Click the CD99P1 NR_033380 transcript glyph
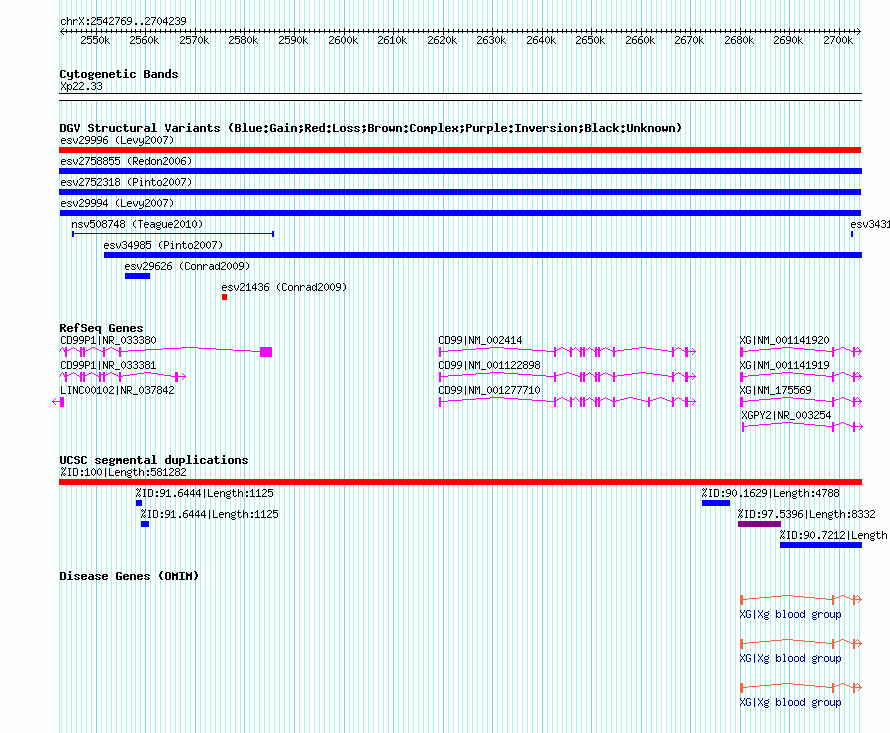 coord(166,352)
